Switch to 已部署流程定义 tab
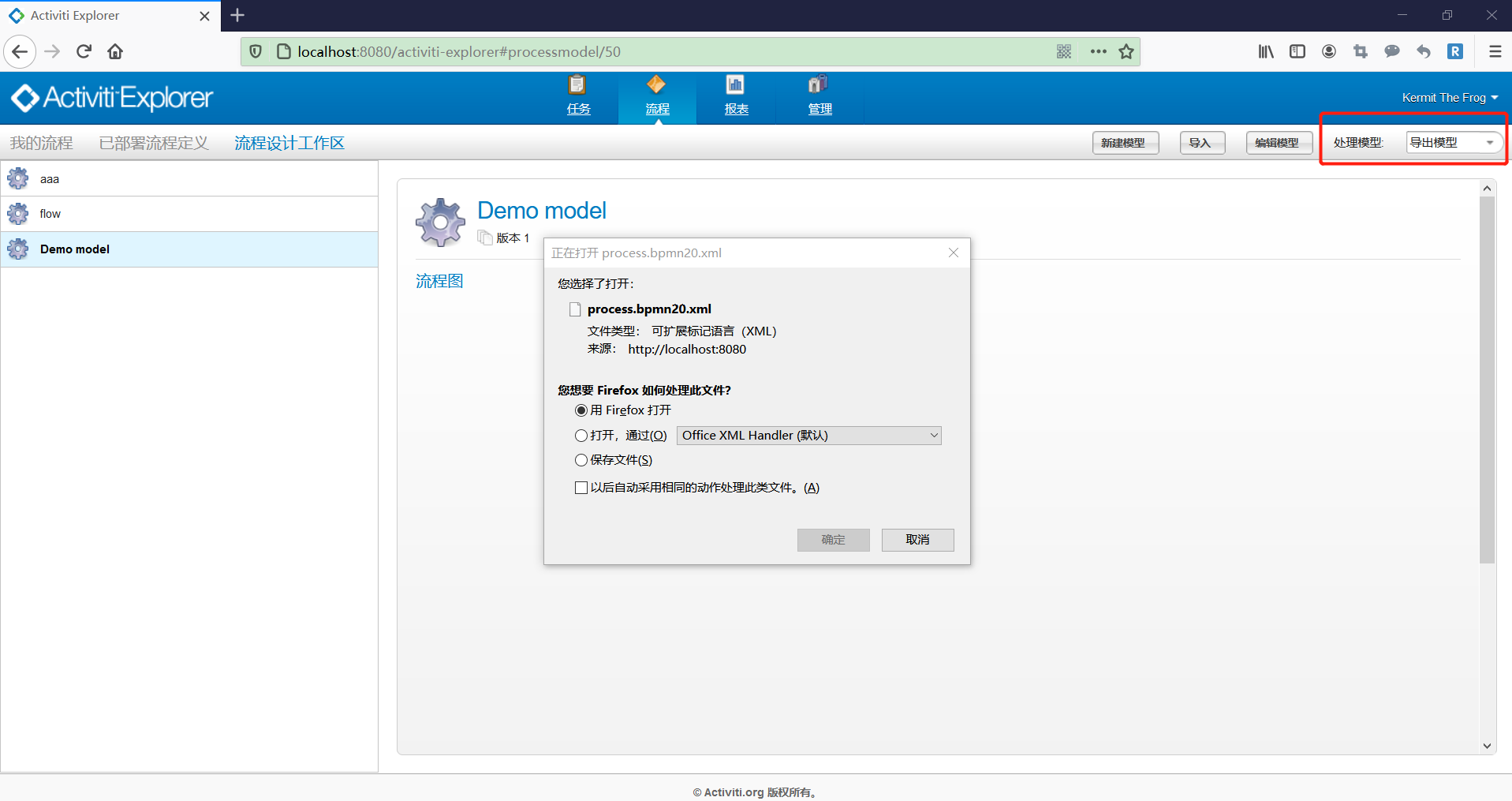 (154, 143)
